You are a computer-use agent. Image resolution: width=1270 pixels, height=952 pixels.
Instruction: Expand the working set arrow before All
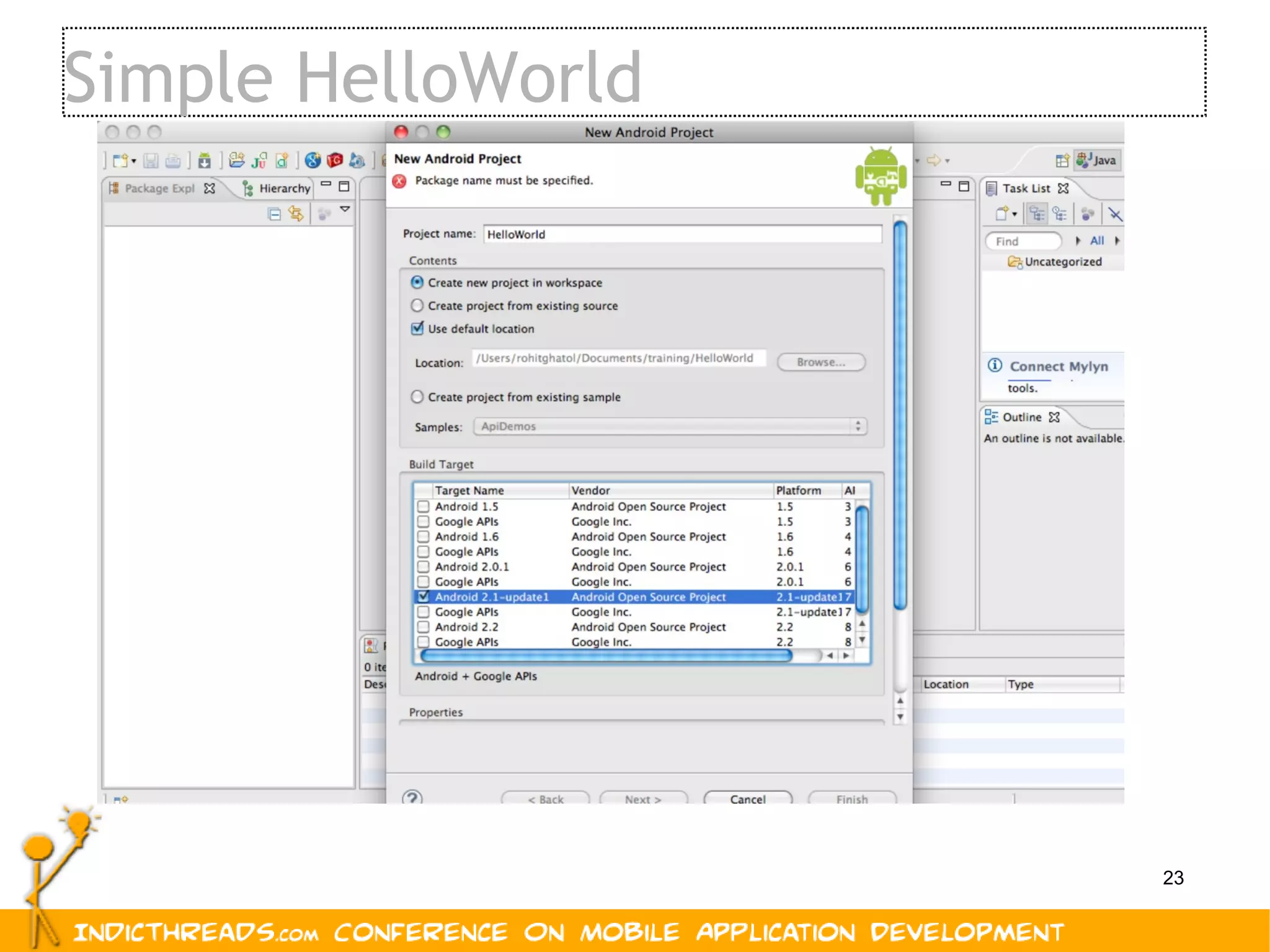1078,241
